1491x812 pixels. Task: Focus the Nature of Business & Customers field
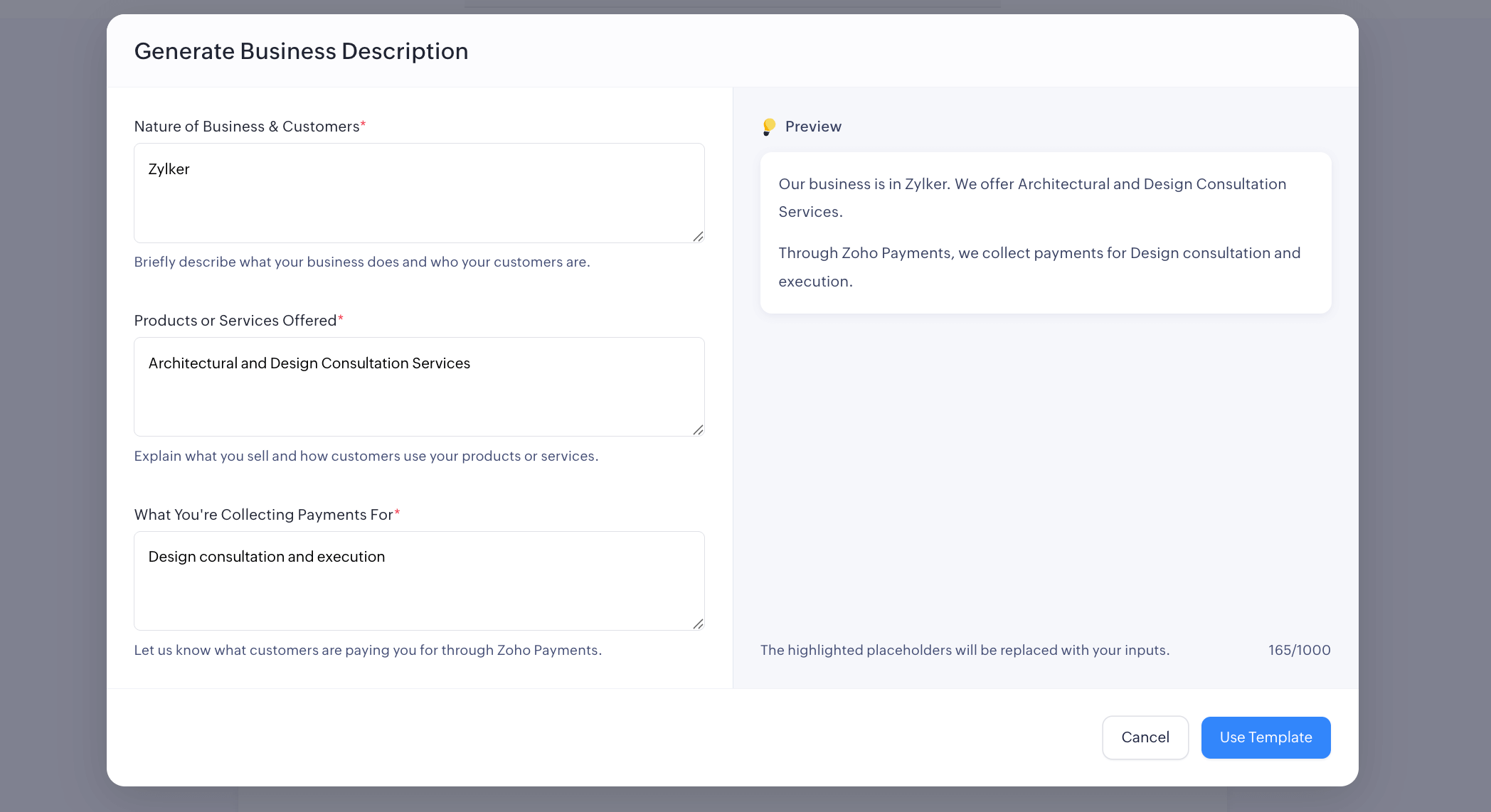click(x=418, y=193)
